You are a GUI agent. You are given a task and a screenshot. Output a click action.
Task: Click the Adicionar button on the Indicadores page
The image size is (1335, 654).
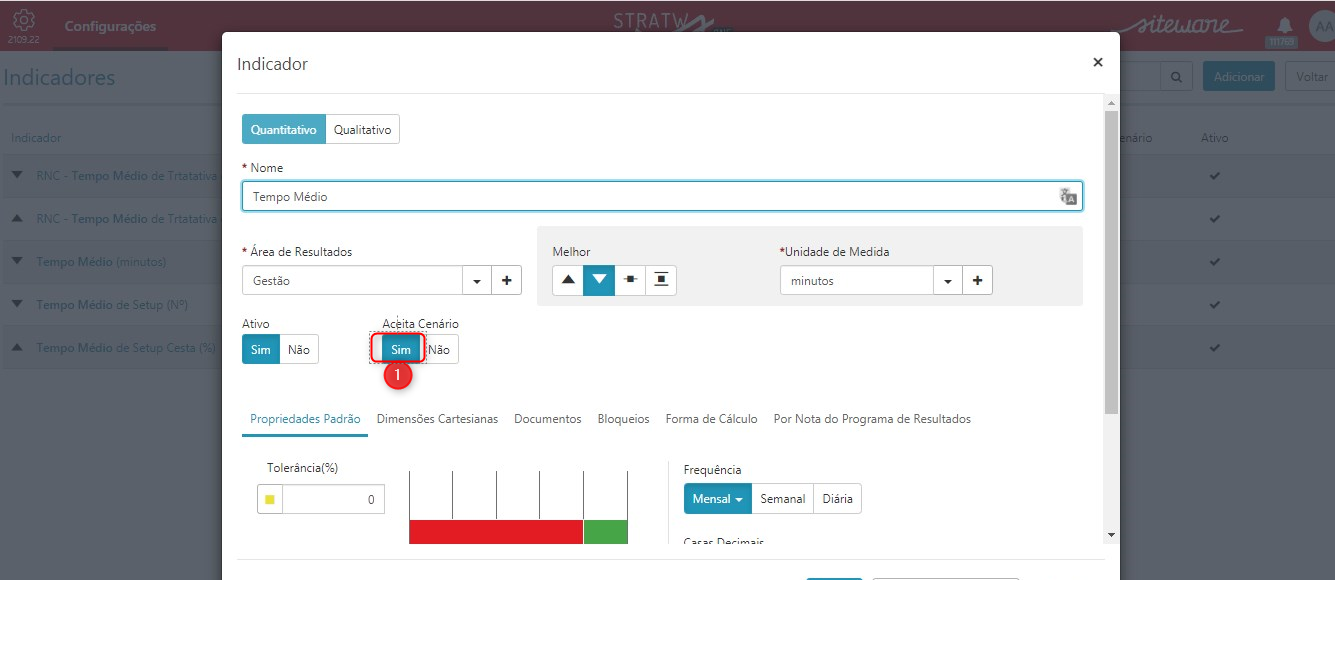tap(1239, 77)
